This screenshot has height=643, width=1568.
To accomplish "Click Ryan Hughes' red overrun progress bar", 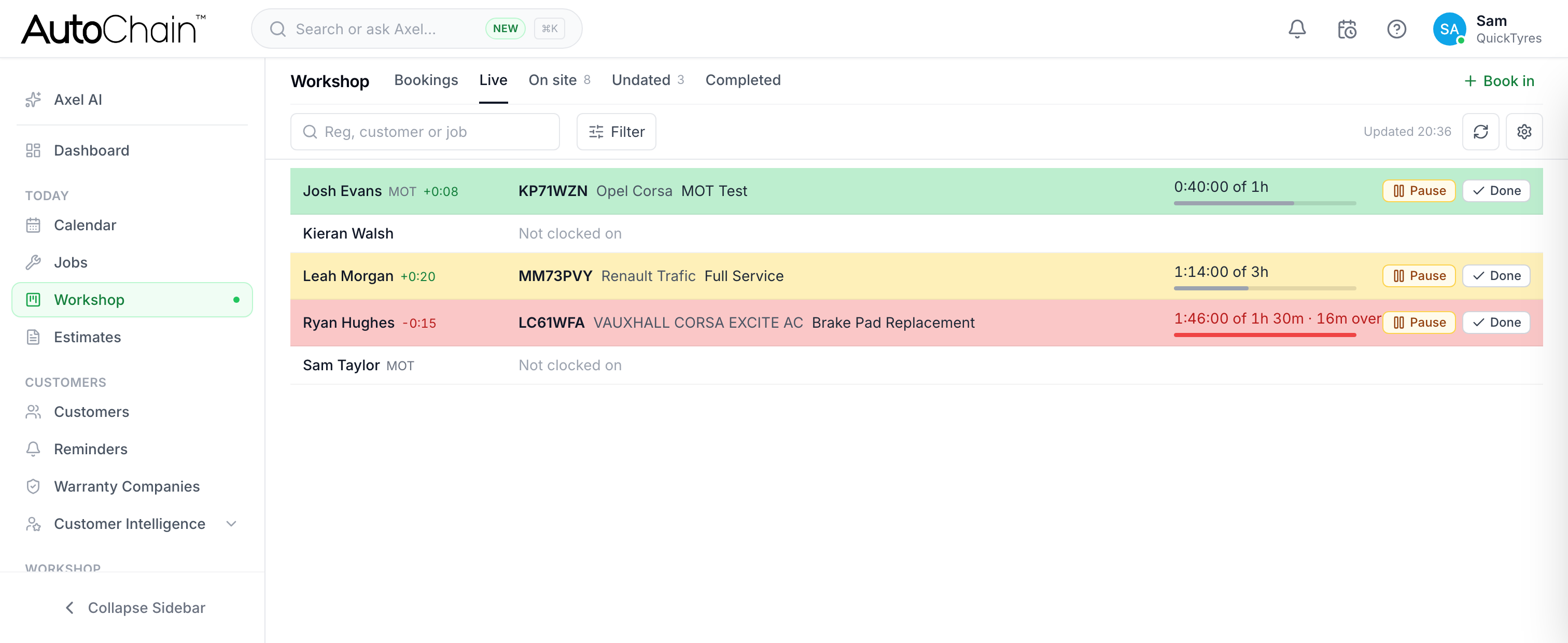I will (1265, 335).
